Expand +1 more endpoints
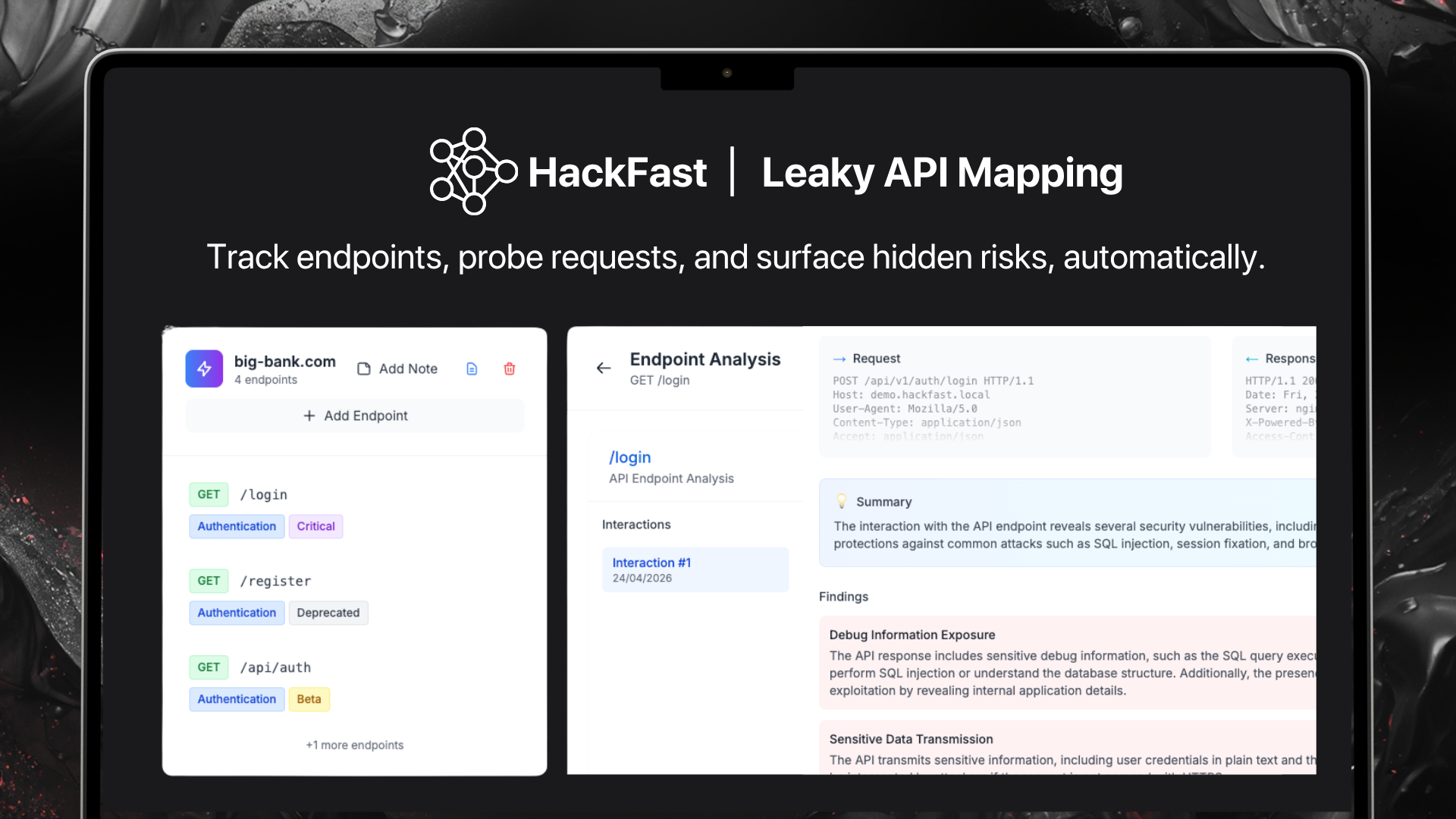The image size is (1456, 819). tap(354, 745)
